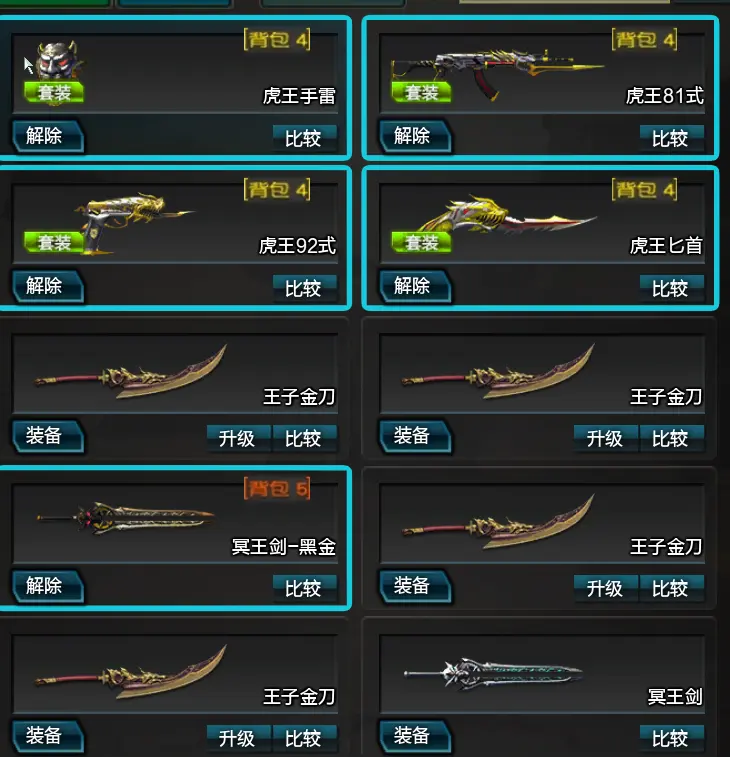Click 王子金刀 thumbnail right of 冥王剑-黑金
The image size is (730, 757).
(x=498, y=522)
